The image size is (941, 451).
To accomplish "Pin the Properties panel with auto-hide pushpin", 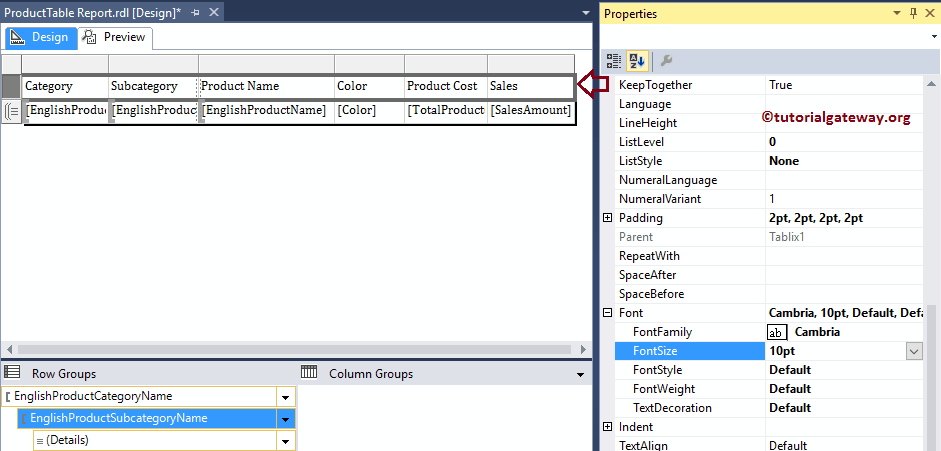I will point(912,13).
